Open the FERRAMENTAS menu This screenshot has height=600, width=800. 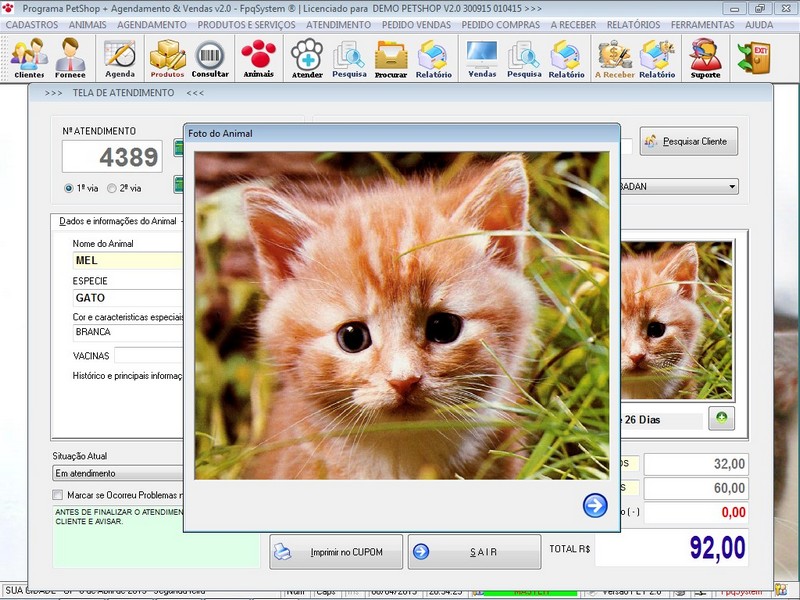(704, 24)
